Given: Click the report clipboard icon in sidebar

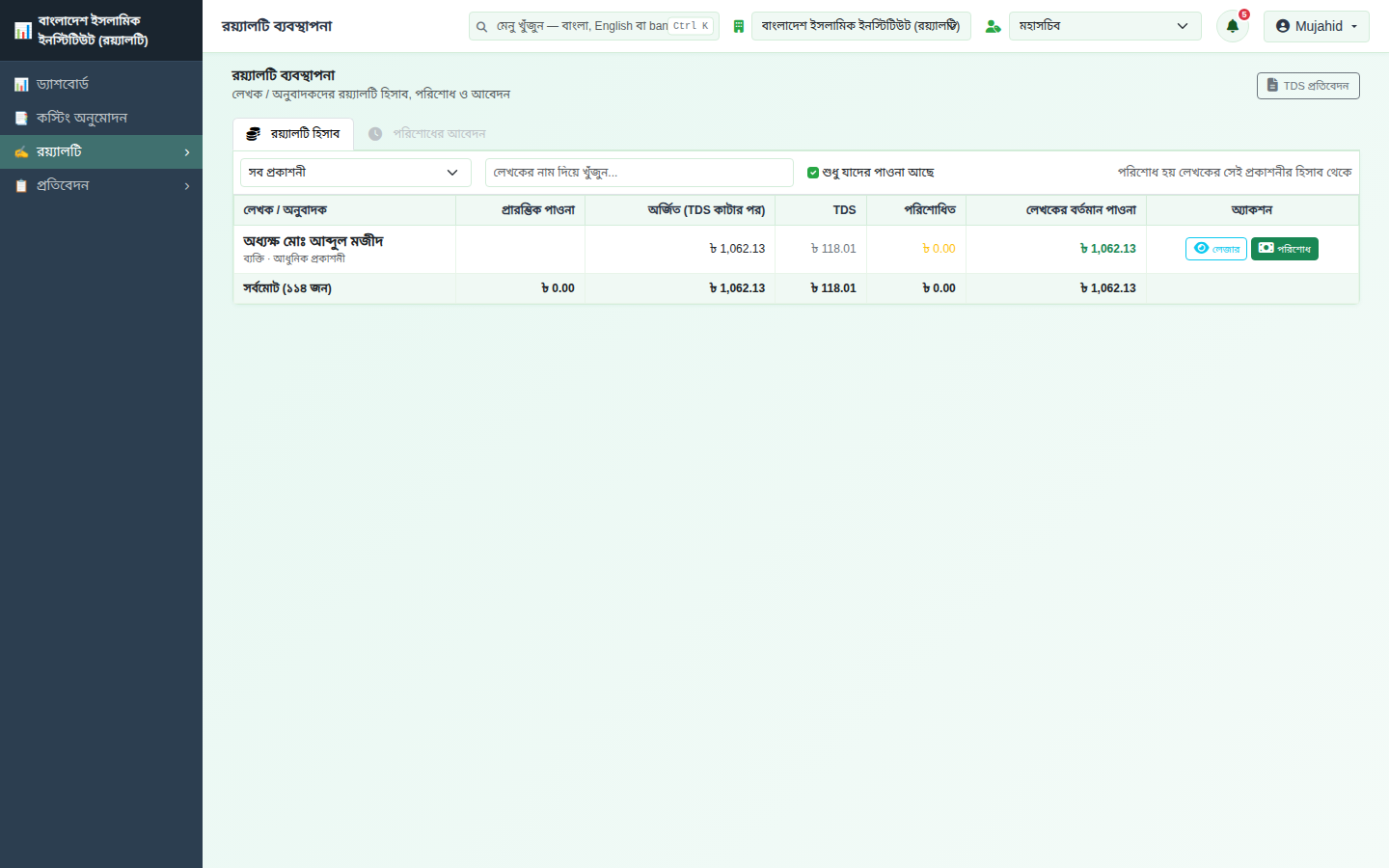Looking at the screenshot, I should pos(21,185).
